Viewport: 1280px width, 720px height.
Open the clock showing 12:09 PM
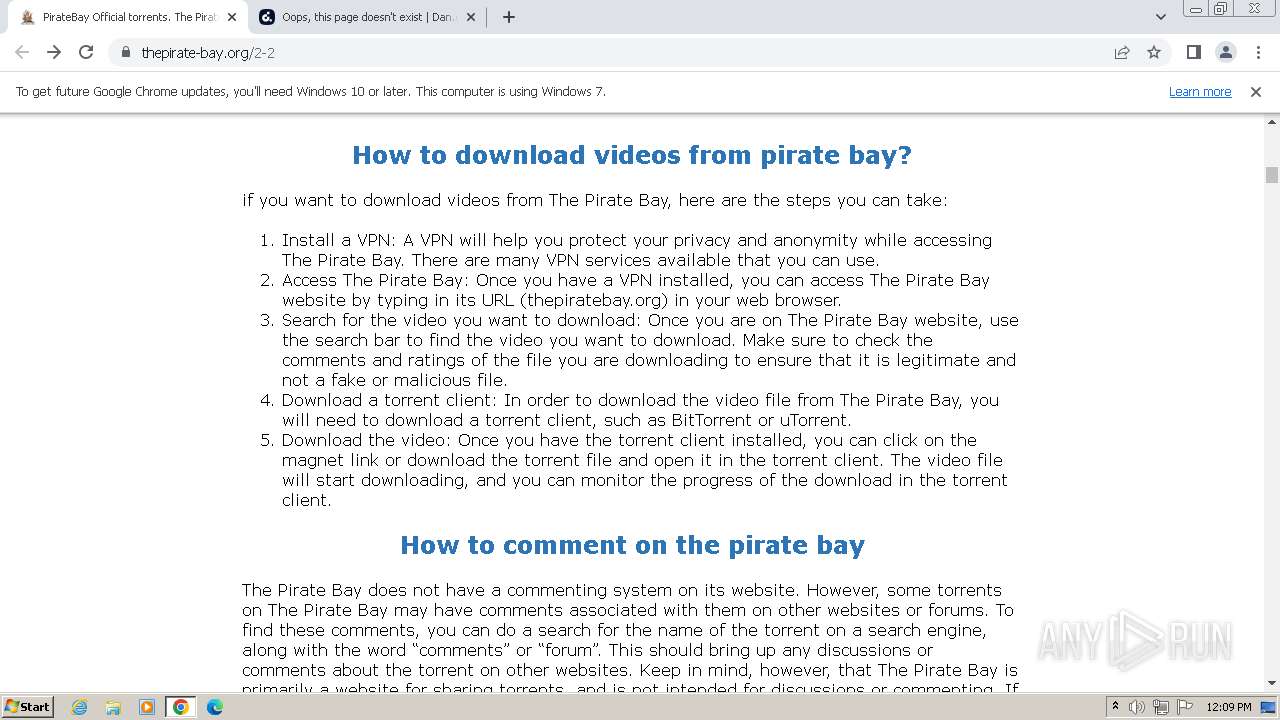tap(1229, 707)
